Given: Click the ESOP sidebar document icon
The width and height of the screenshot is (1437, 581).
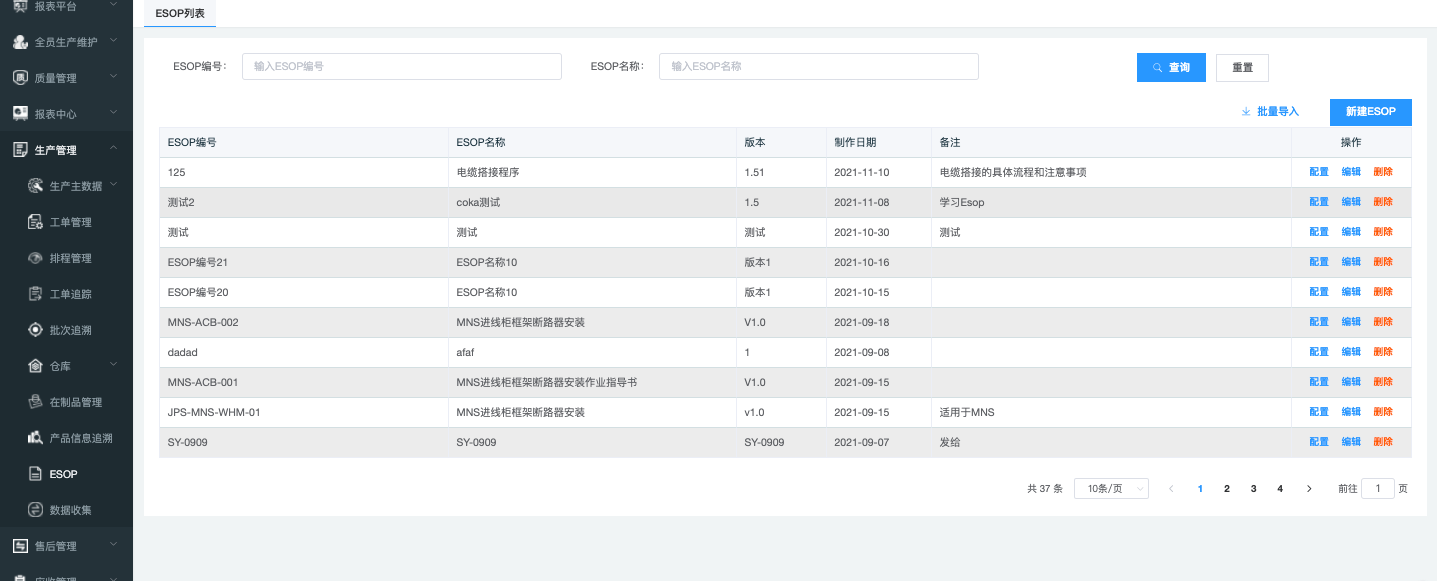Looking at the screenshot, I should coord(35,474).
